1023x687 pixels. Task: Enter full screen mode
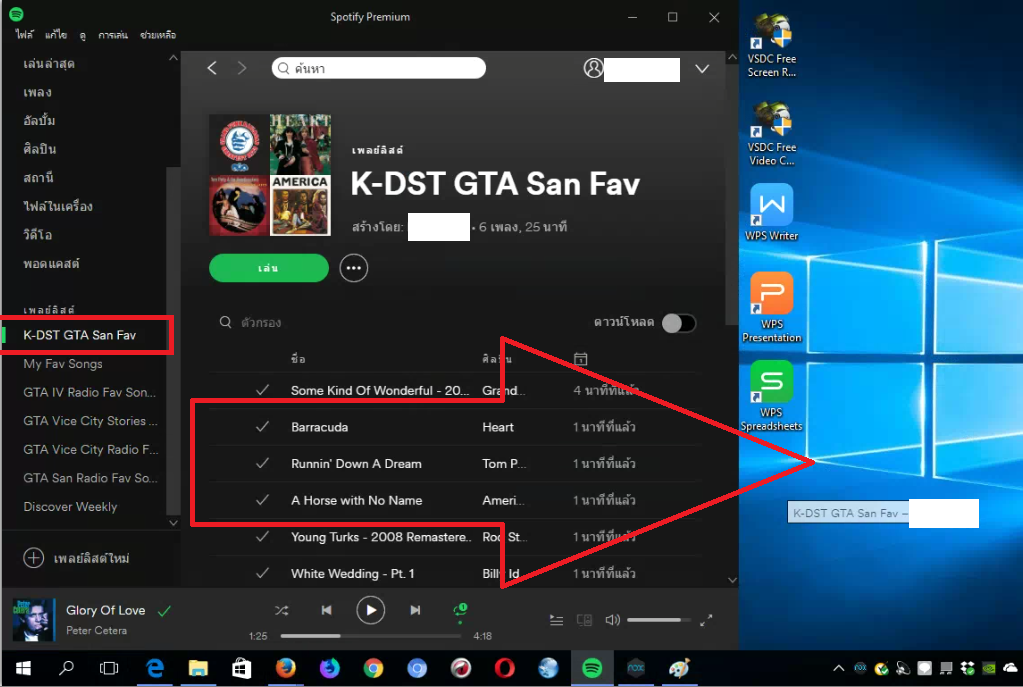tap(706, 620)
